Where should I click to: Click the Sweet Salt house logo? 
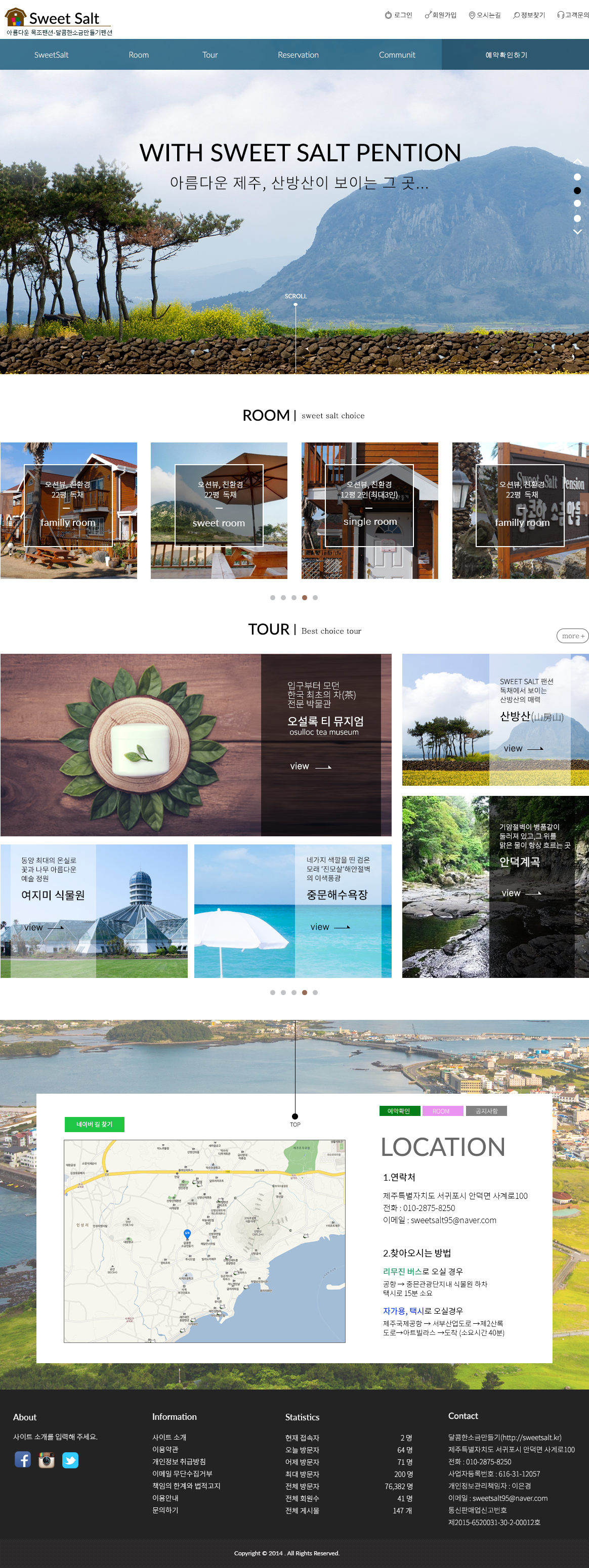coord(59,22)
